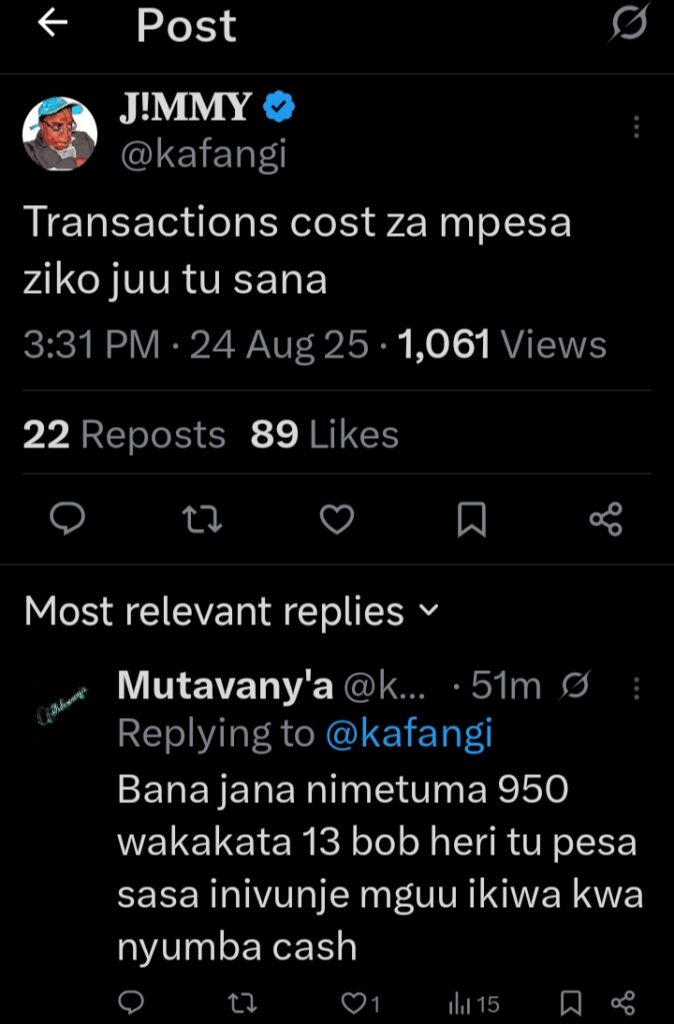View the 89 Likes list
Viewport: 674px width, 1024px height.
[324, 435]
